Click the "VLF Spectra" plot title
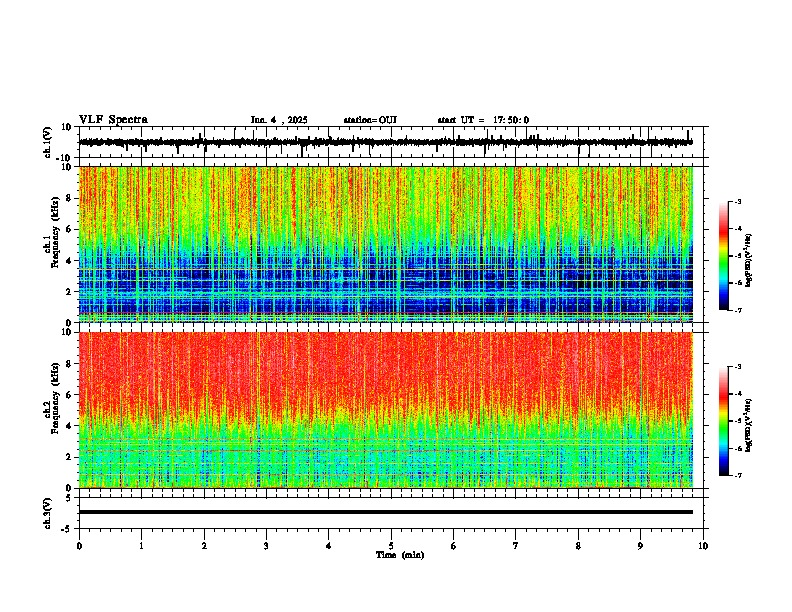The width and height of the screenshot is (792, 612). pos(113,120)
